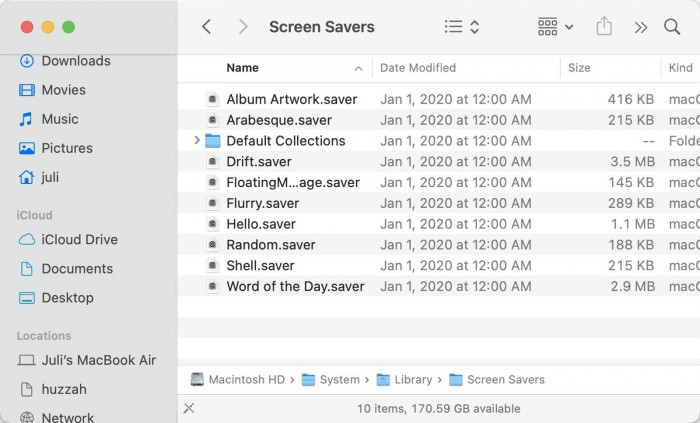The image size is (700, 423).
Task: Open the list view options dropdown
Action: (462, 27)
